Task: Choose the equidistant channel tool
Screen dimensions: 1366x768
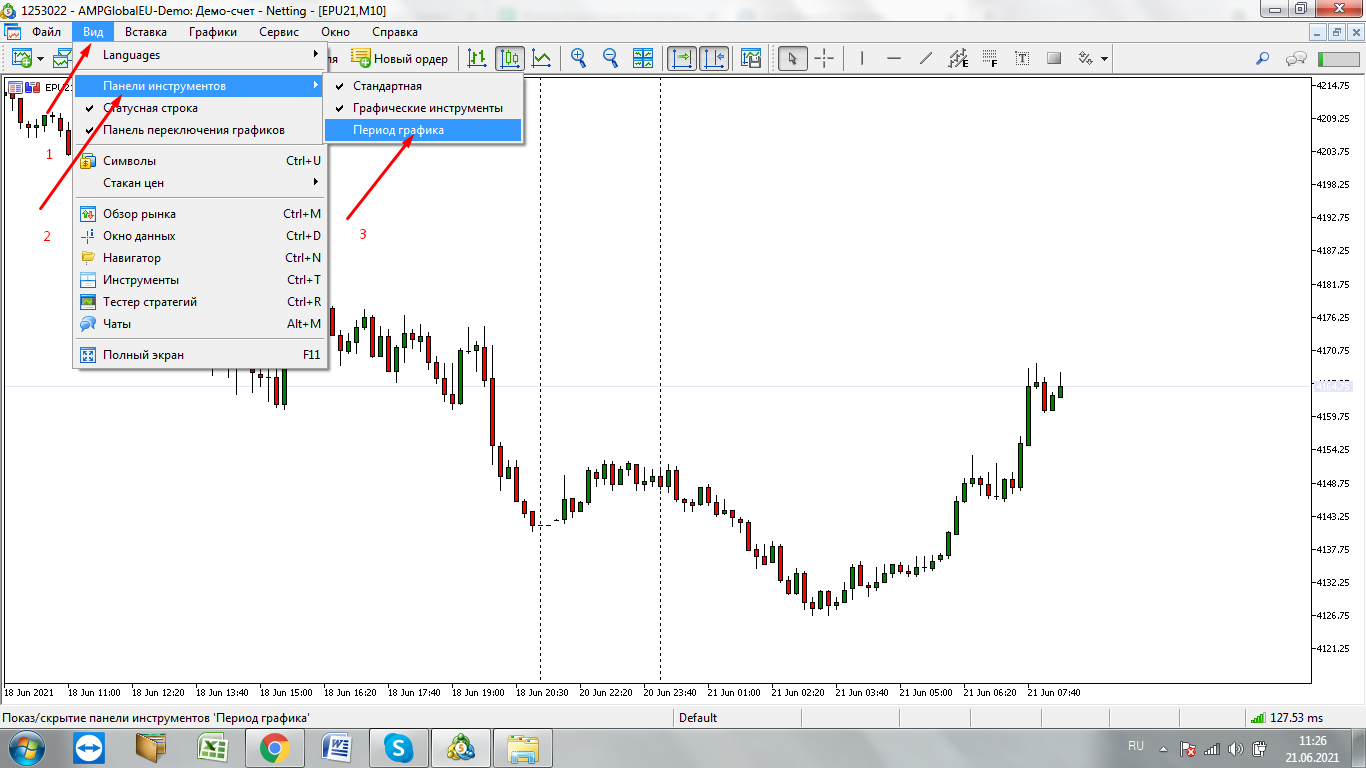Action: pos(958,58)
